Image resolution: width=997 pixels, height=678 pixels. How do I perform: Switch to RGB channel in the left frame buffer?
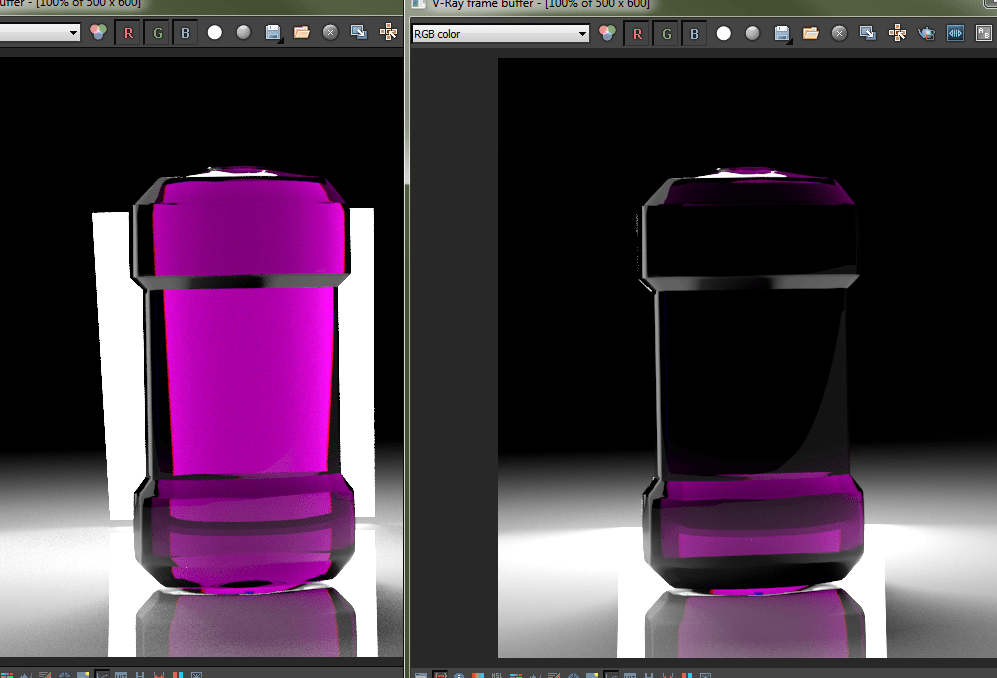[98, 32]
